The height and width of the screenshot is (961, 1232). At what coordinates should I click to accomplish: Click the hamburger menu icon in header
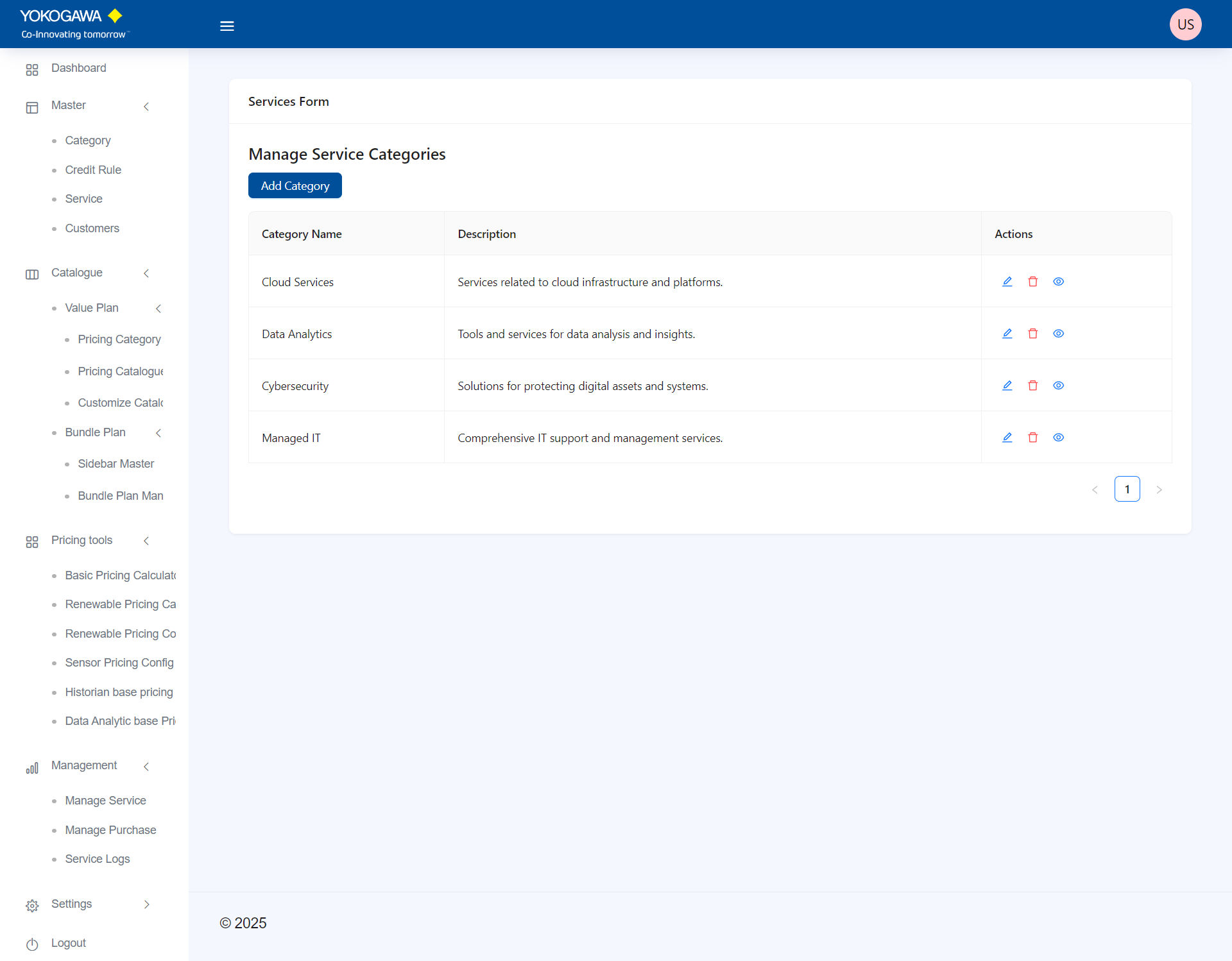(x=227, y=26)
